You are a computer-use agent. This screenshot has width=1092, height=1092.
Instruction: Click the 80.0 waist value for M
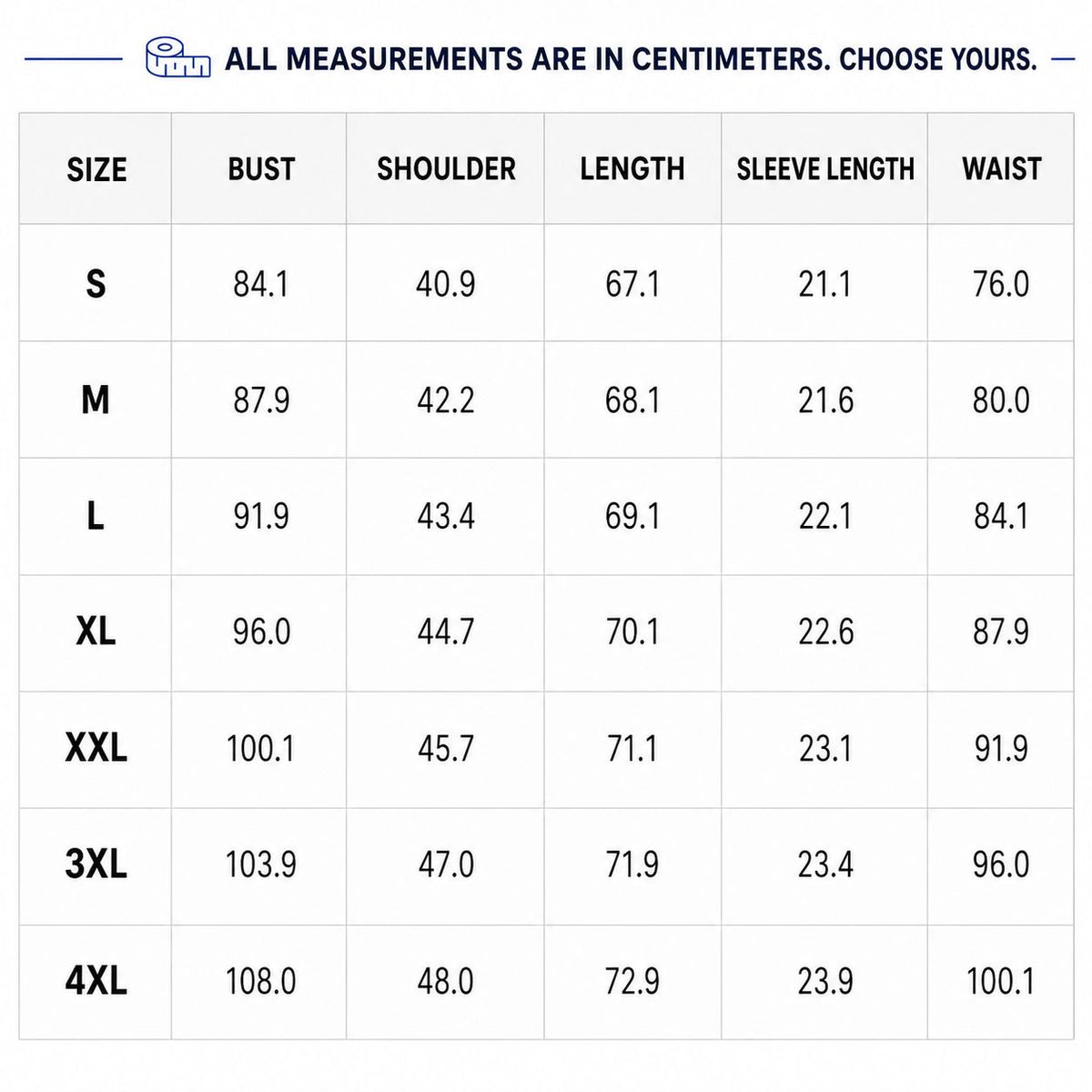click(1001, 400)
